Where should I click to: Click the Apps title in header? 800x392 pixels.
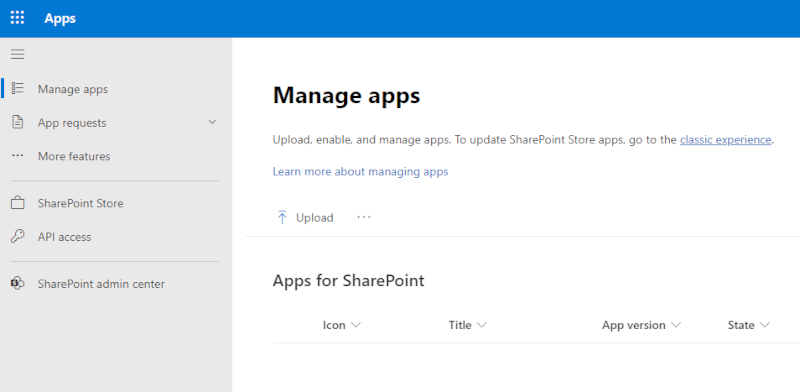(60, 18)
